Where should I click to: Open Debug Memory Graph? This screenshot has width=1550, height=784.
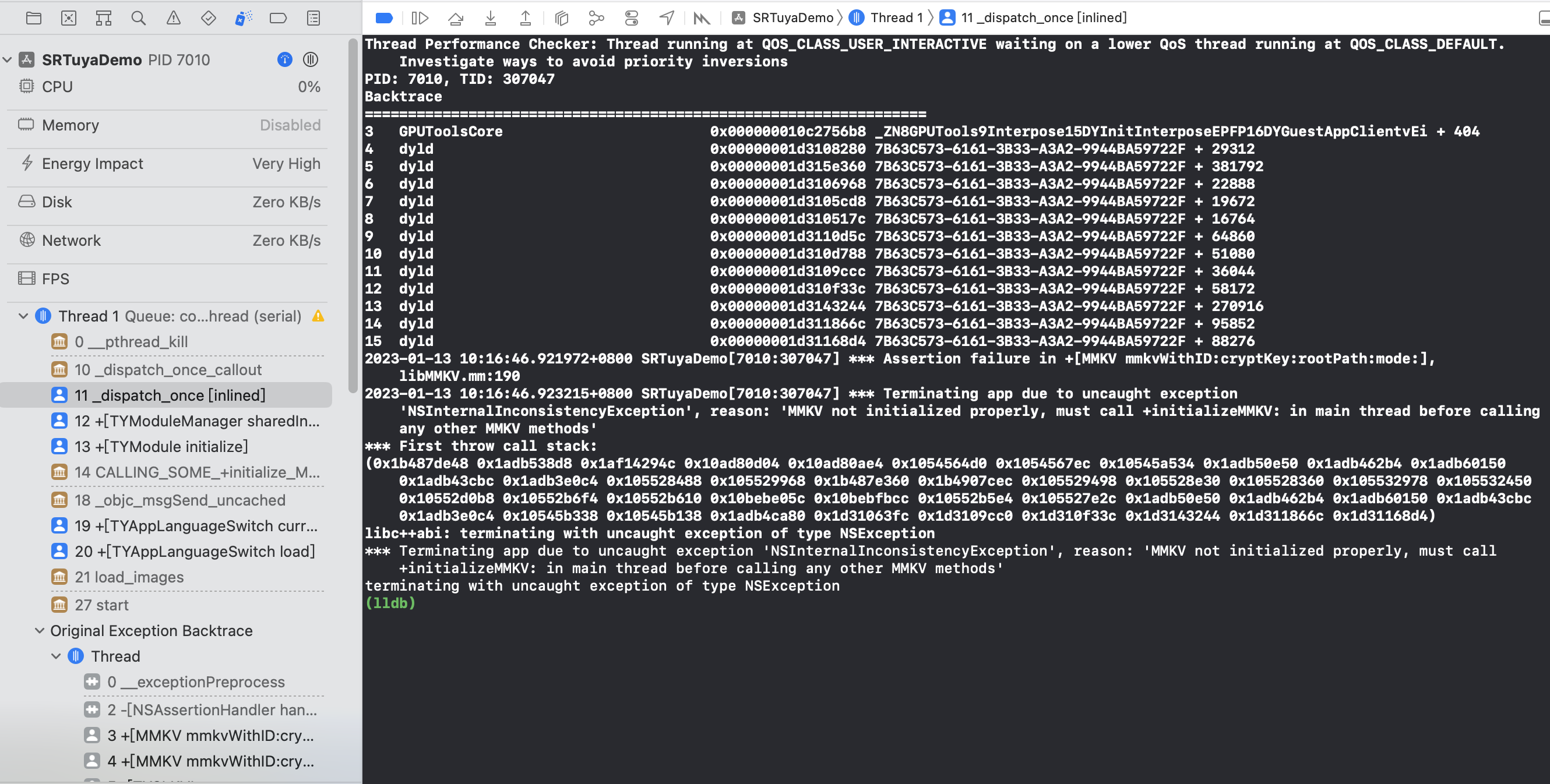click(596, 18)
